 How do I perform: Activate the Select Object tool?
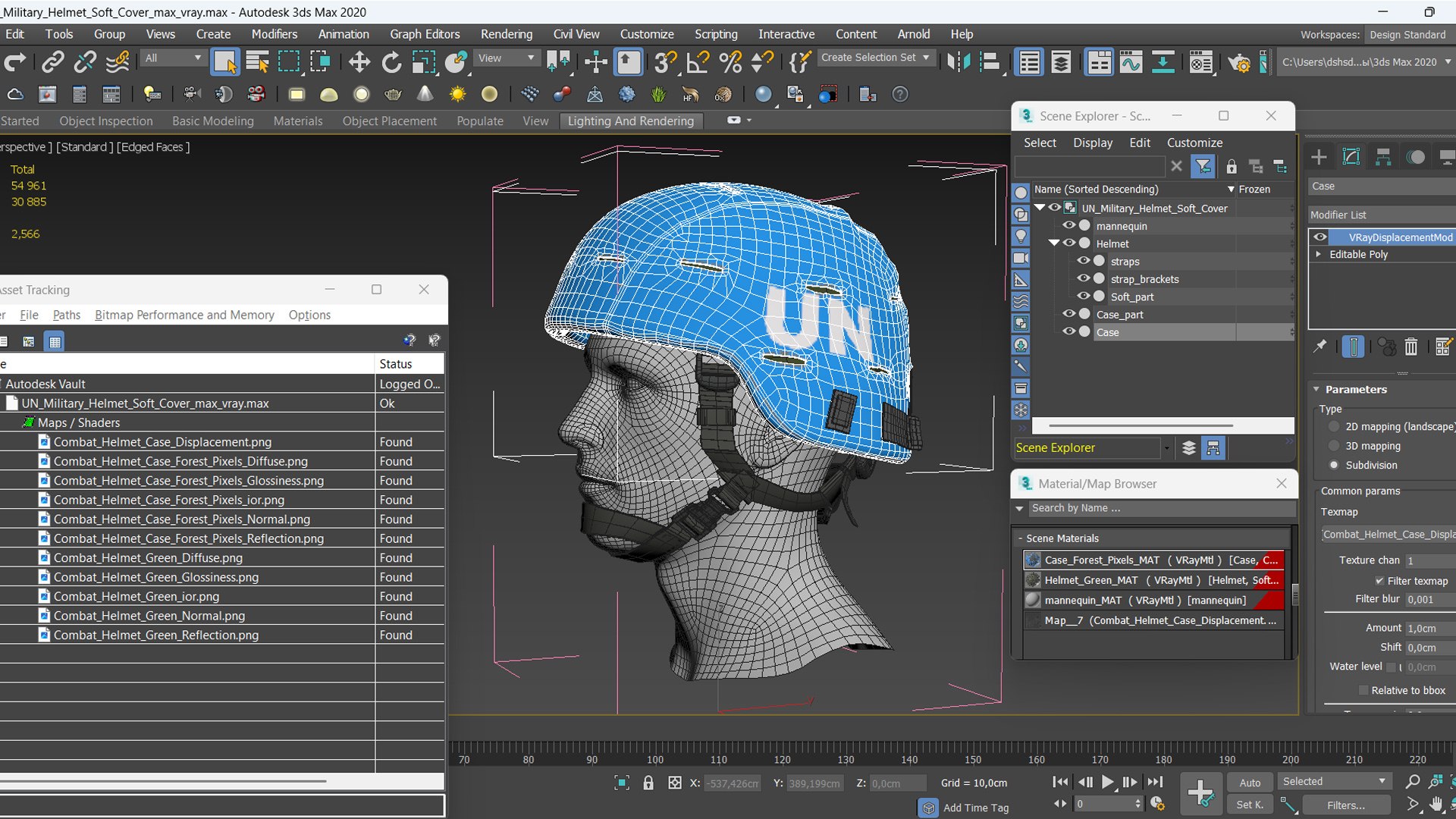coord(224,61)
